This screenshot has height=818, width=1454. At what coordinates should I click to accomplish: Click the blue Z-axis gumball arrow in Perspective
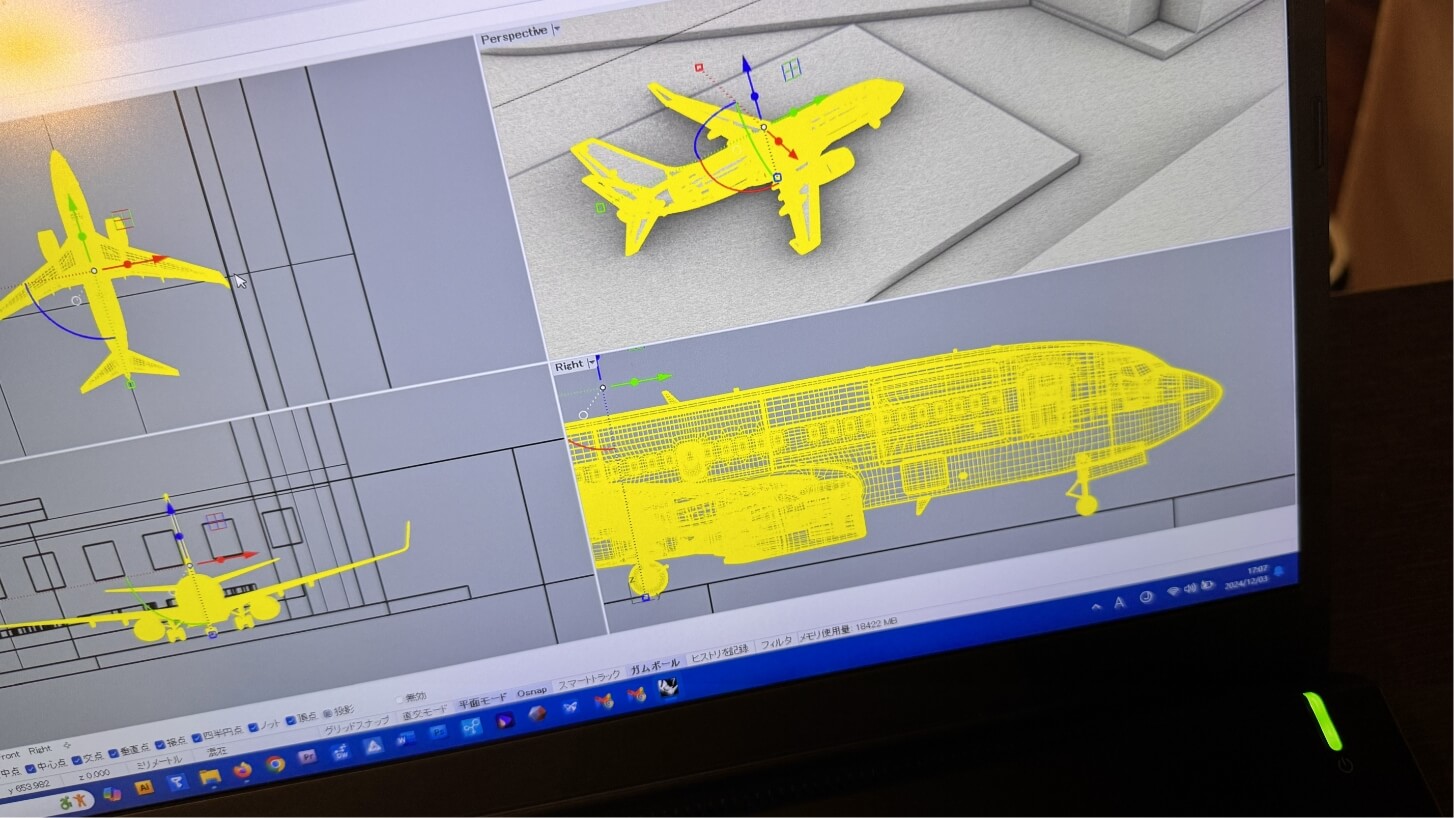(746, 66)
